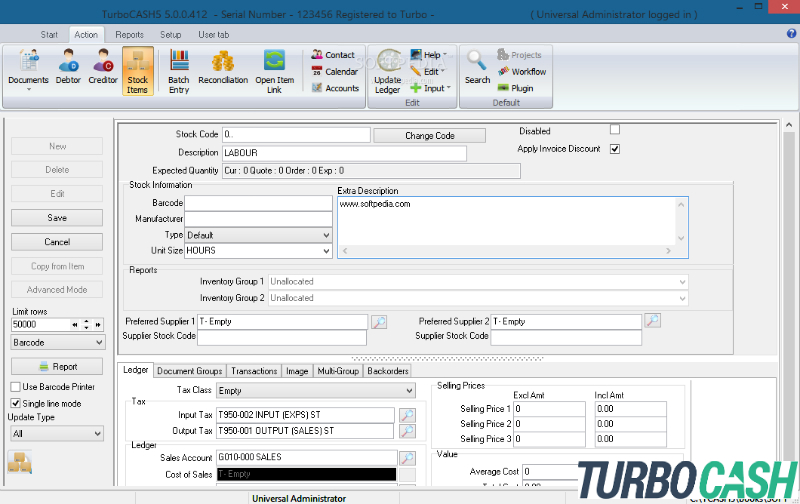Click the Report button
This screenshot has width=800, height=504.
57,367
